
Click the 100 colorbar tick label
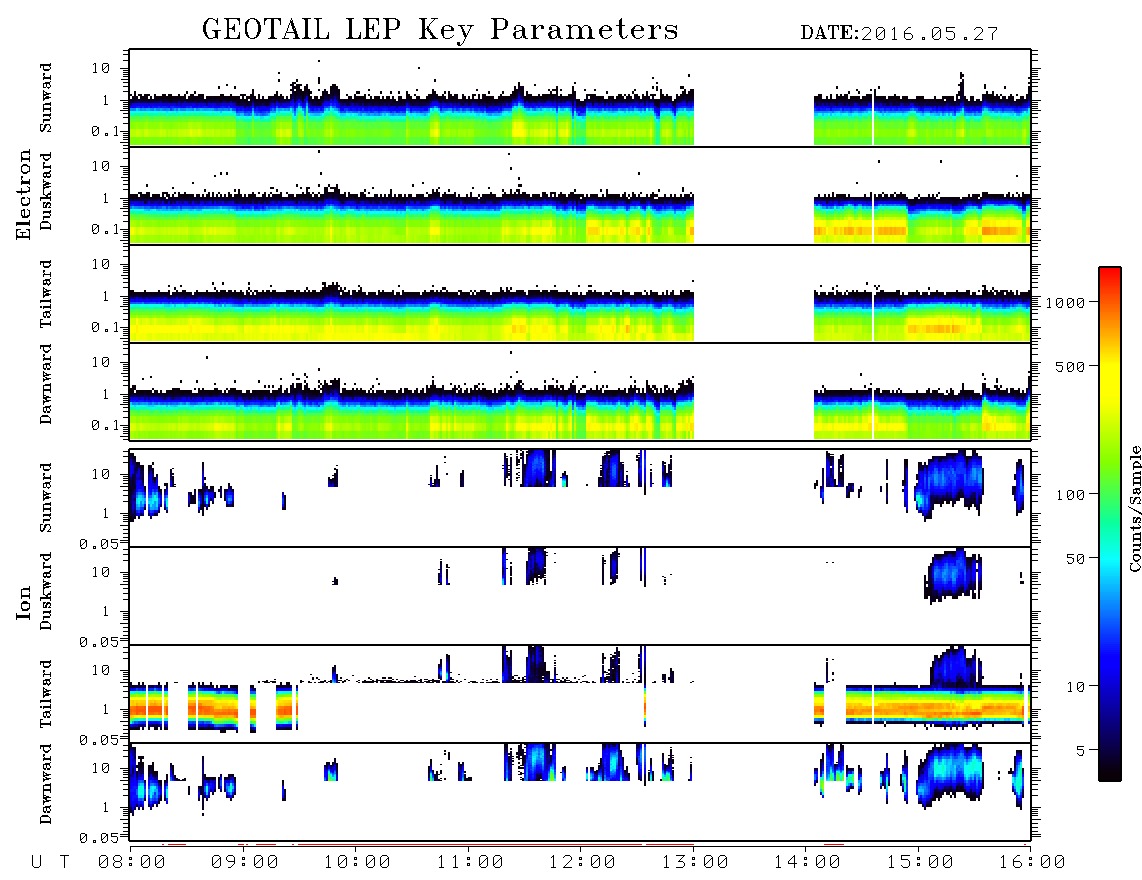coord(1070,495)
